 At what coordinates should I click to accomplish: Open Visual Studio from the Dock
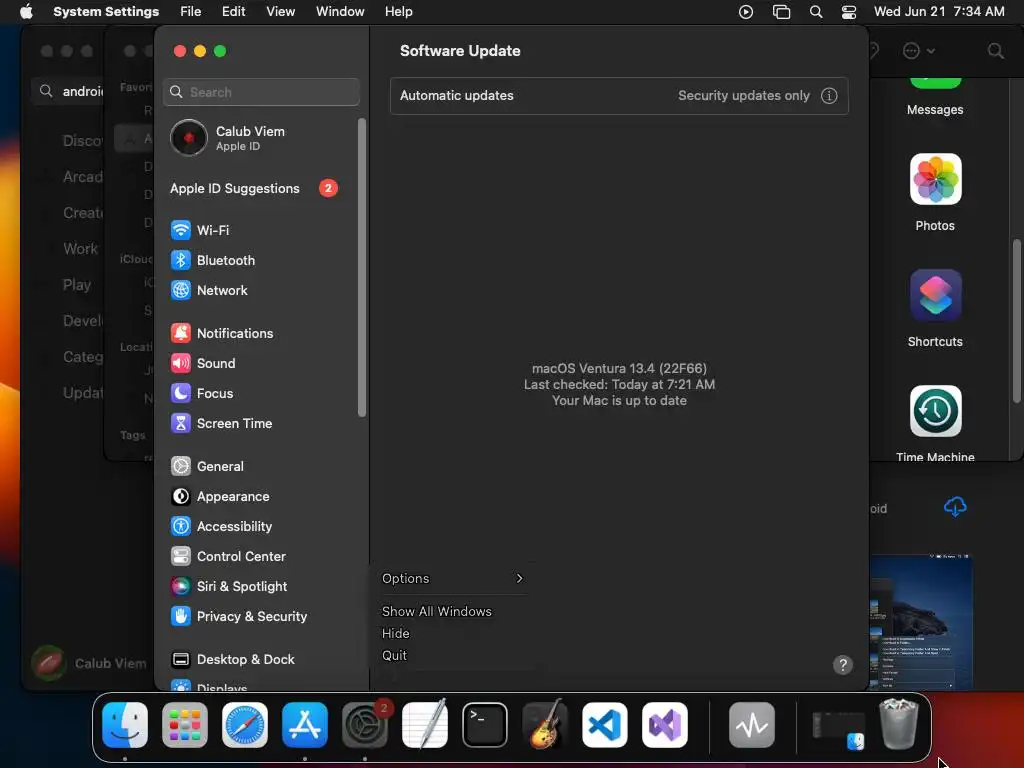tap(665, 725)
